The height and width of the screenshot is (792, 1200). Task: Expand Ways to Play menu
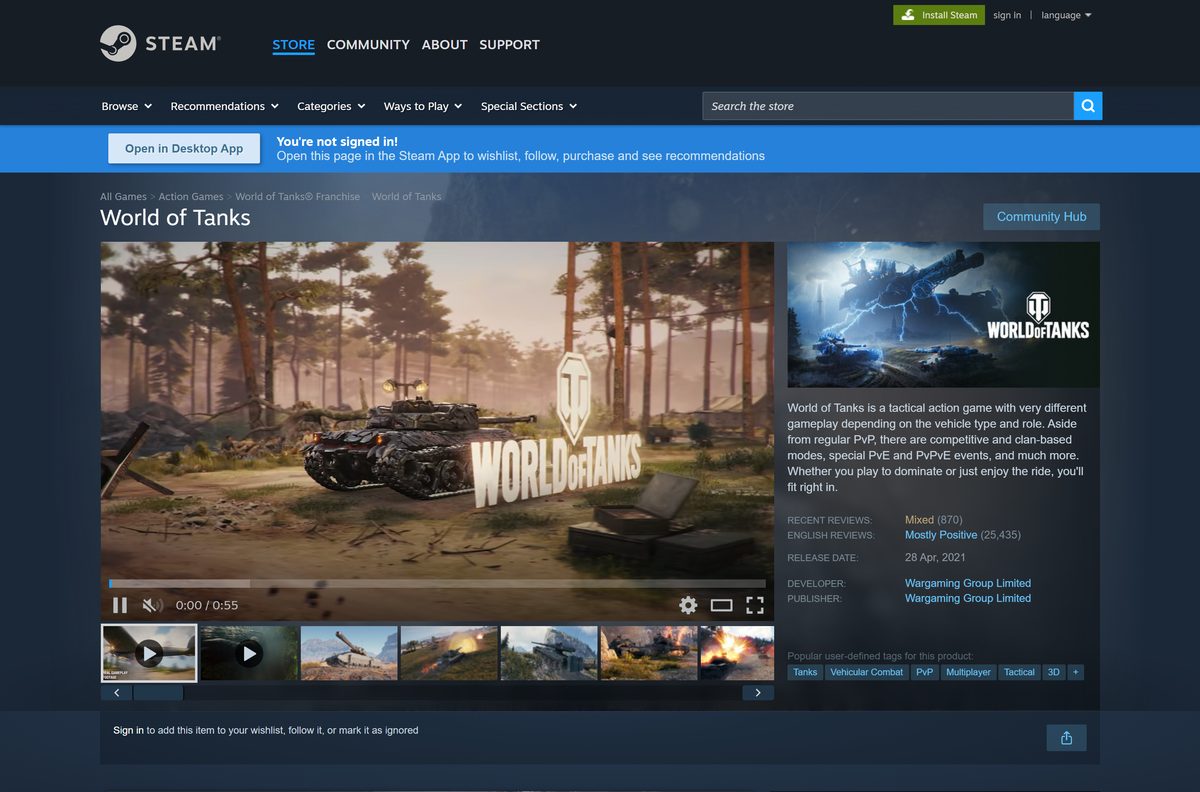[x=423, y=106]
